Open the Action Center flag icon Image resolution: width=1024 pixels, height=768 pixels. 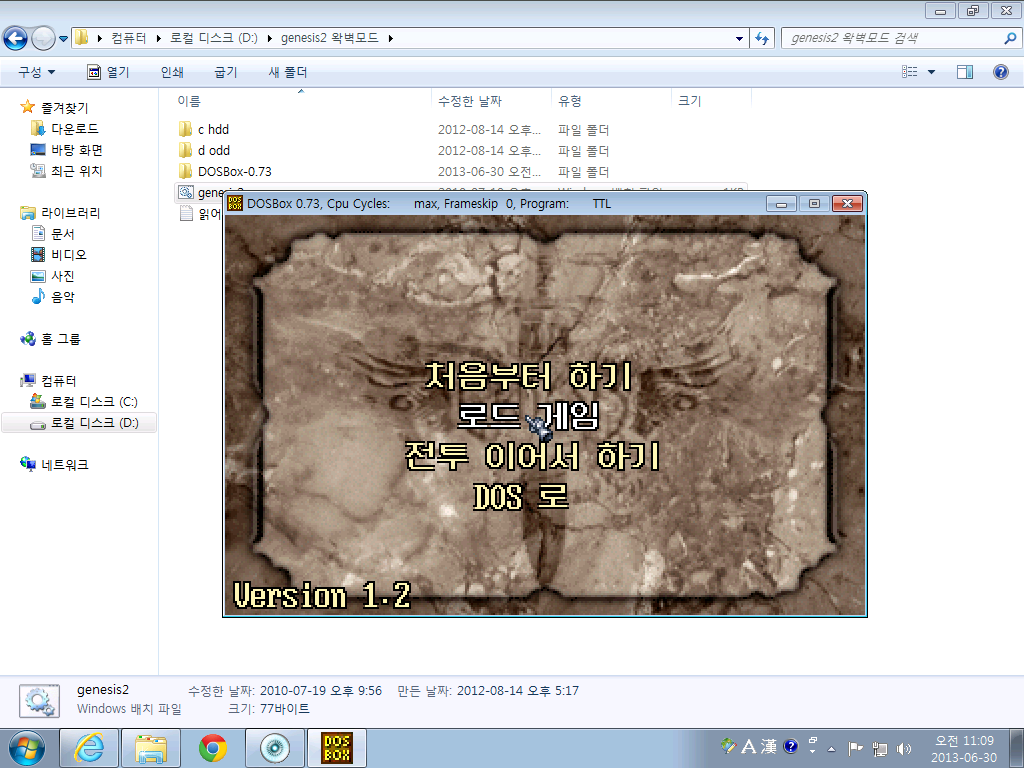coord(855,748)
